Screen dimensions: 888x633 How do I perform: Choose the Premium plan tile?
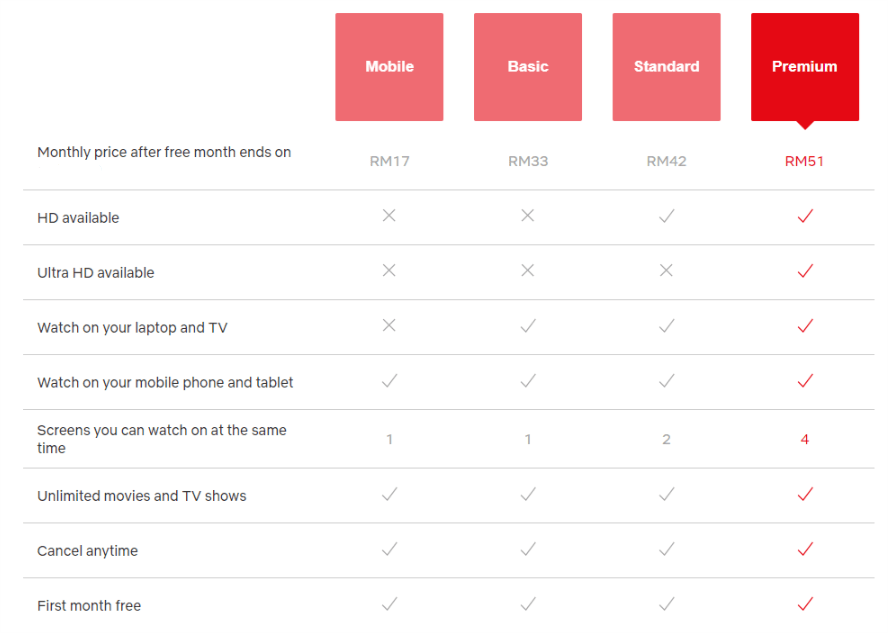click(805, 67)
